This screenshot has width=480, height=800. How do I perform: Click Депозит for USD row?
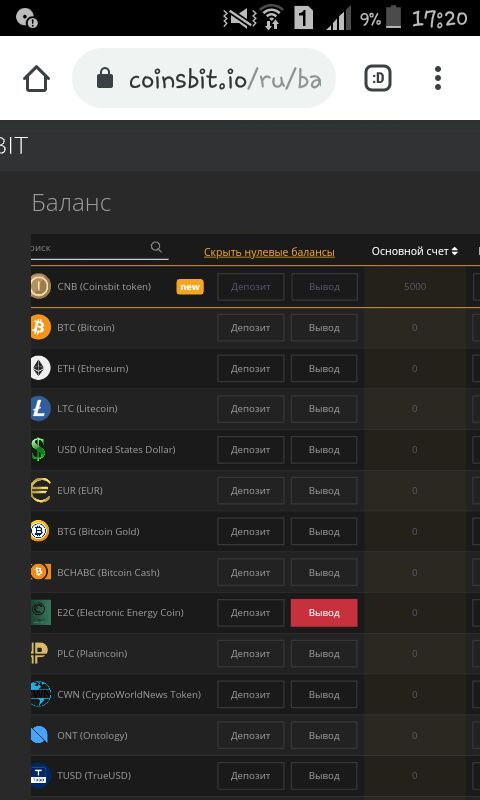[250, 450]
